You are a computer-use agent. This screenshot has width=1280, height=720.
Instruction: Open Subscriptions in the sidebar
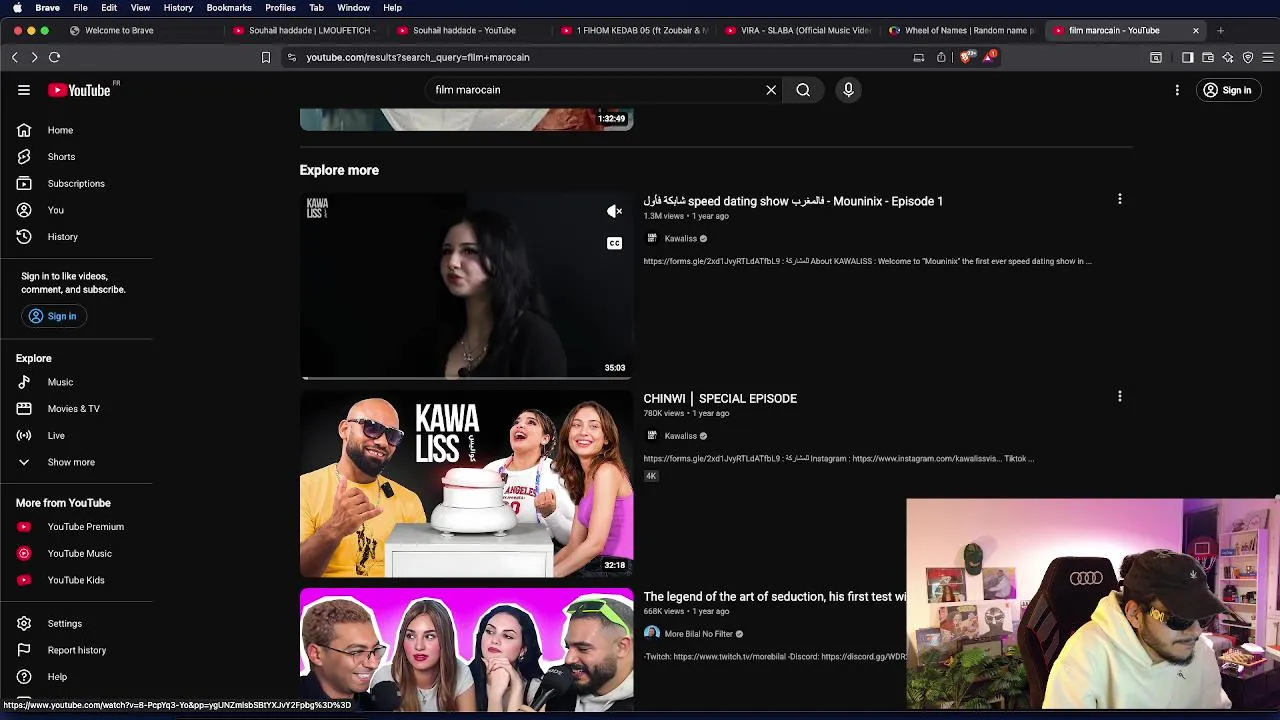point(76,184)
